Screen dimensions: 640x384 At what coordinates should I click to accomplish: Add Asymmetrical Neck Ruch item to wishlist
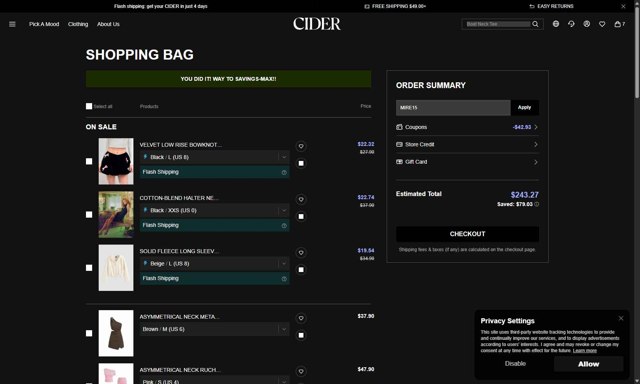(301, 371)
